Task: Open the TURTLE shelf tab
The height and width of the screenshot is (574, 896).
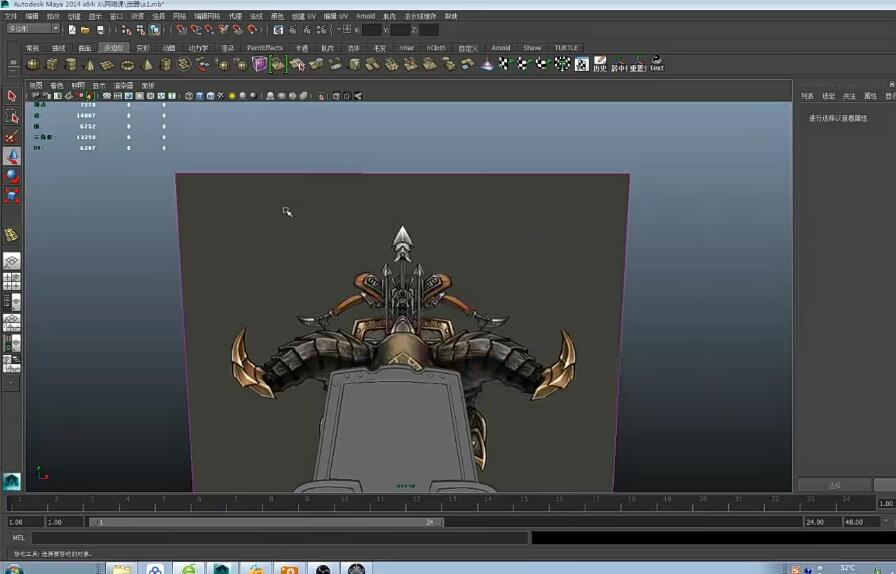Action: (566, 48)
